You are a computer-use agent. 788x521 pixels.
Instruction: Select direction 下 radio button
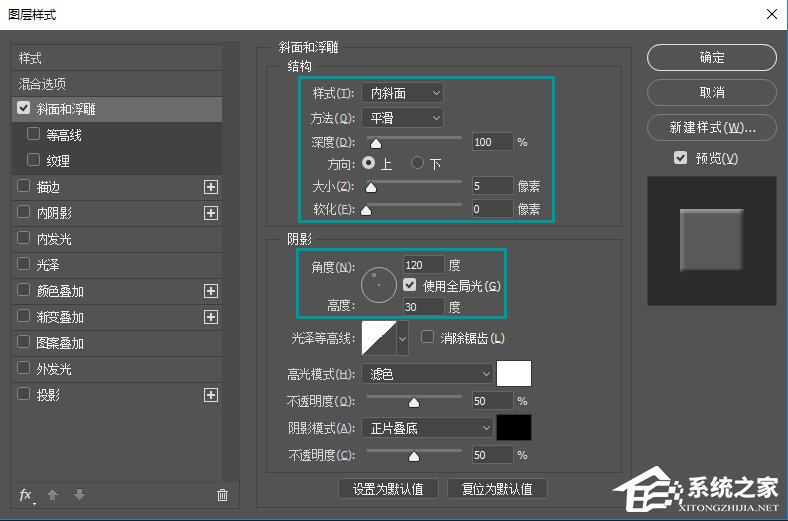click(417, 163)
